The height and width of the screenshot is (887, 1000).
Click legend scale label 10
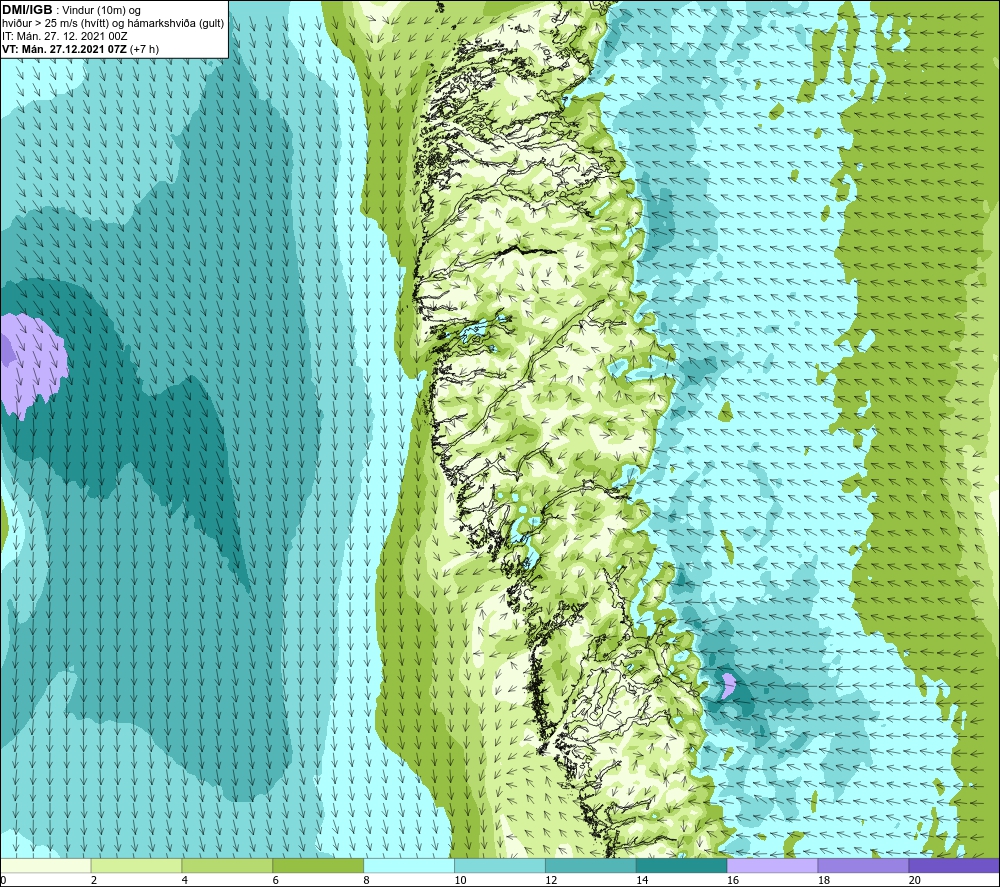460,881
